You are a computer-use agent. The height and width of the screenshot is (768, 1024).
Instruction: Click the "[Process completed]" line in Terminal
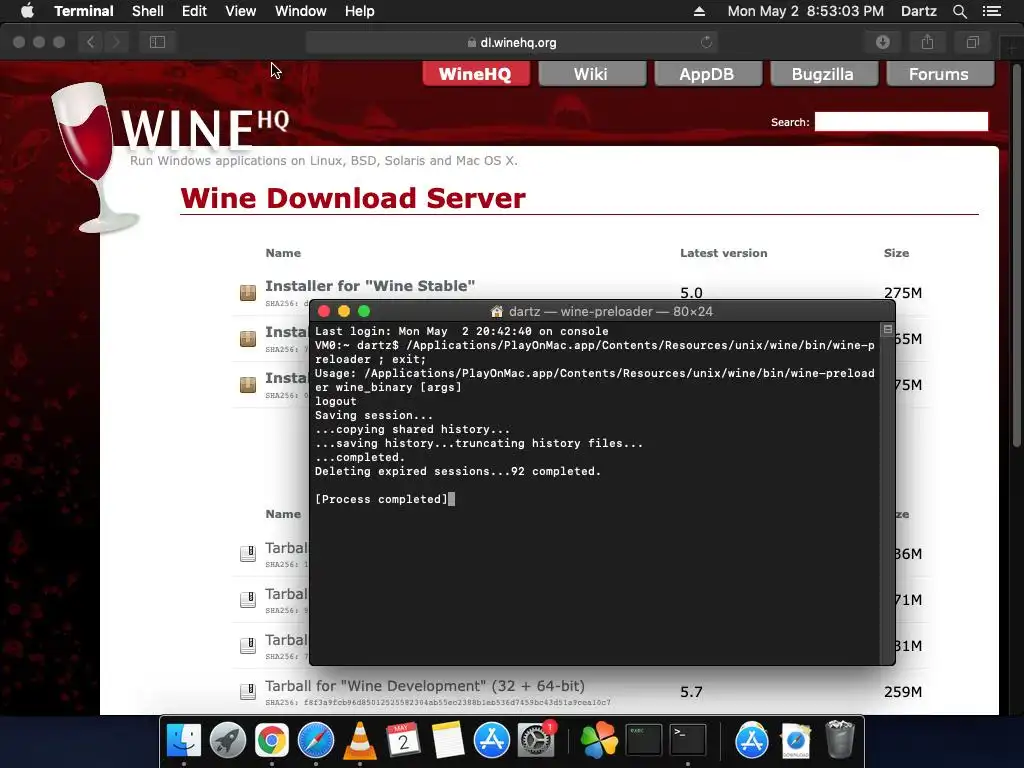(x=381, y=499)
